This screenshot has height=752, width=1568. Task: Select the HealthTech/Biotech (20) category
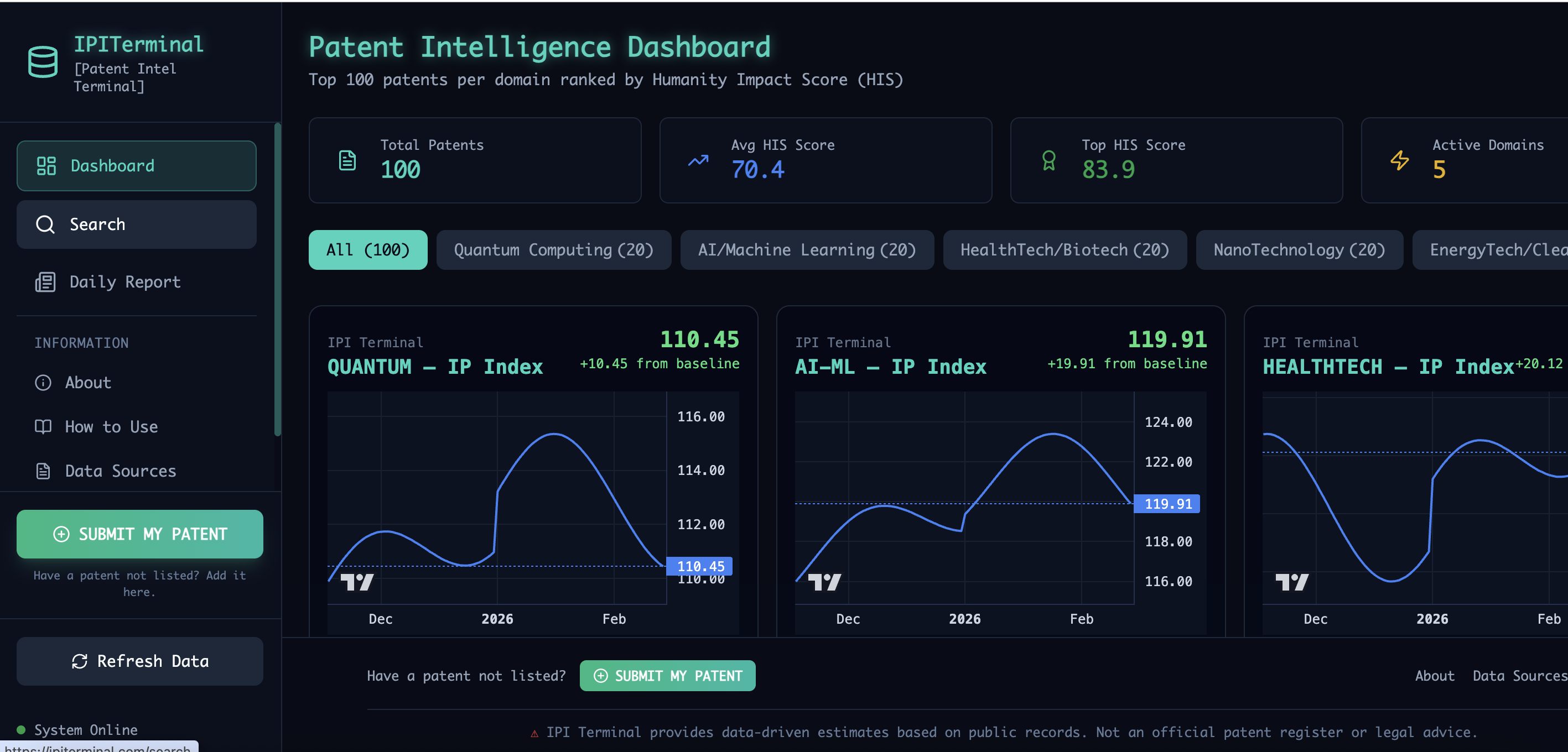[1065, 249]
